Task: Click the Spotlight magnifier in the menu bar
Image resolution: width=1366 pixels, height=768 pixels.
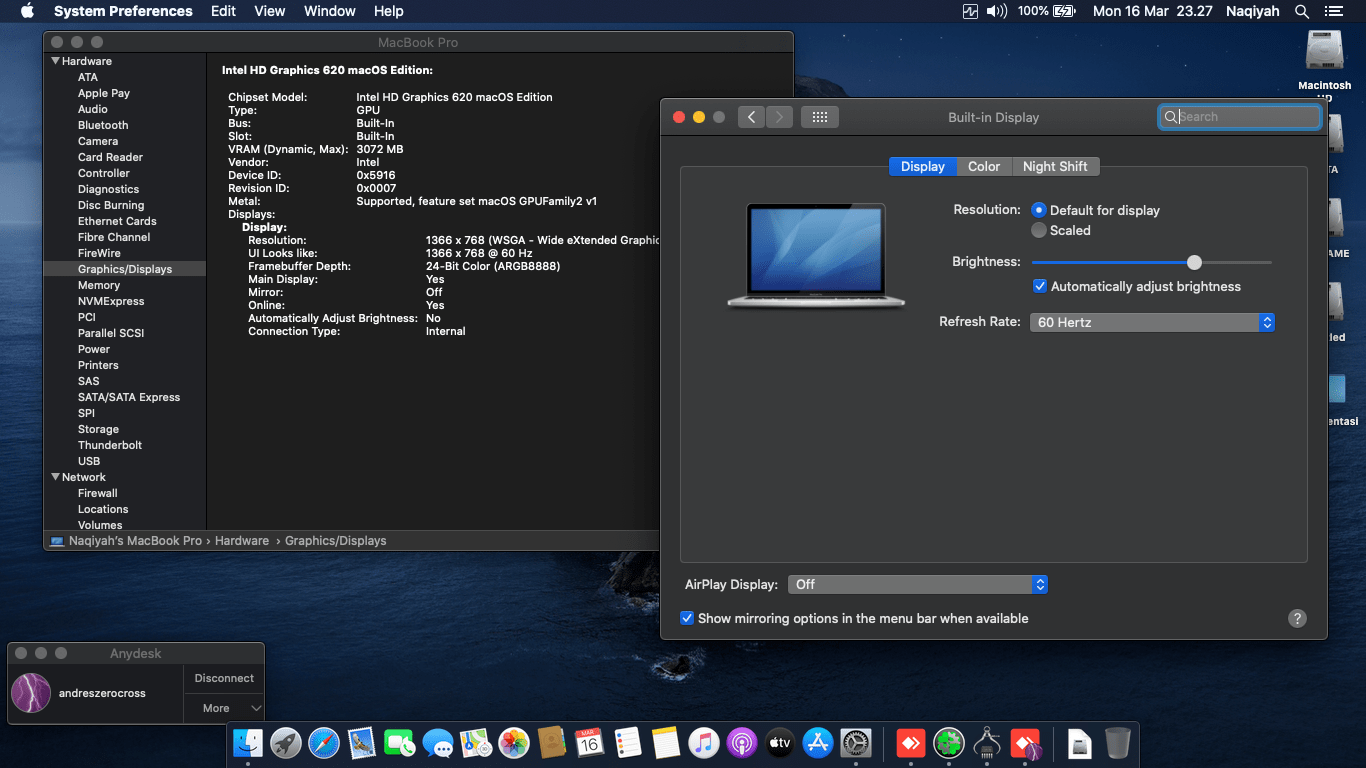Action: 1302,11
